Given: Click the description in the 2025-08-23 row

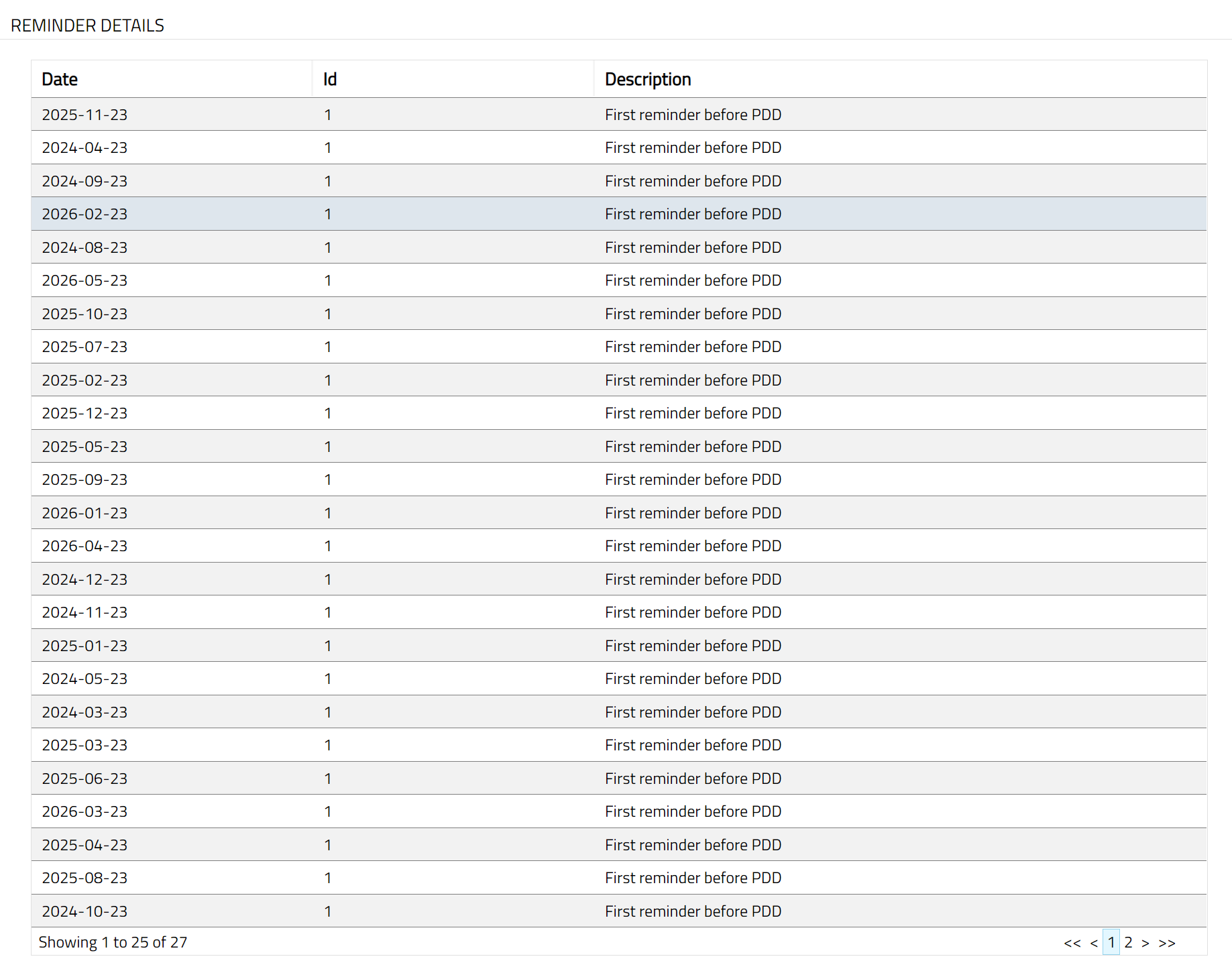Looking at the screenshot, I should [x=693, y=878].
